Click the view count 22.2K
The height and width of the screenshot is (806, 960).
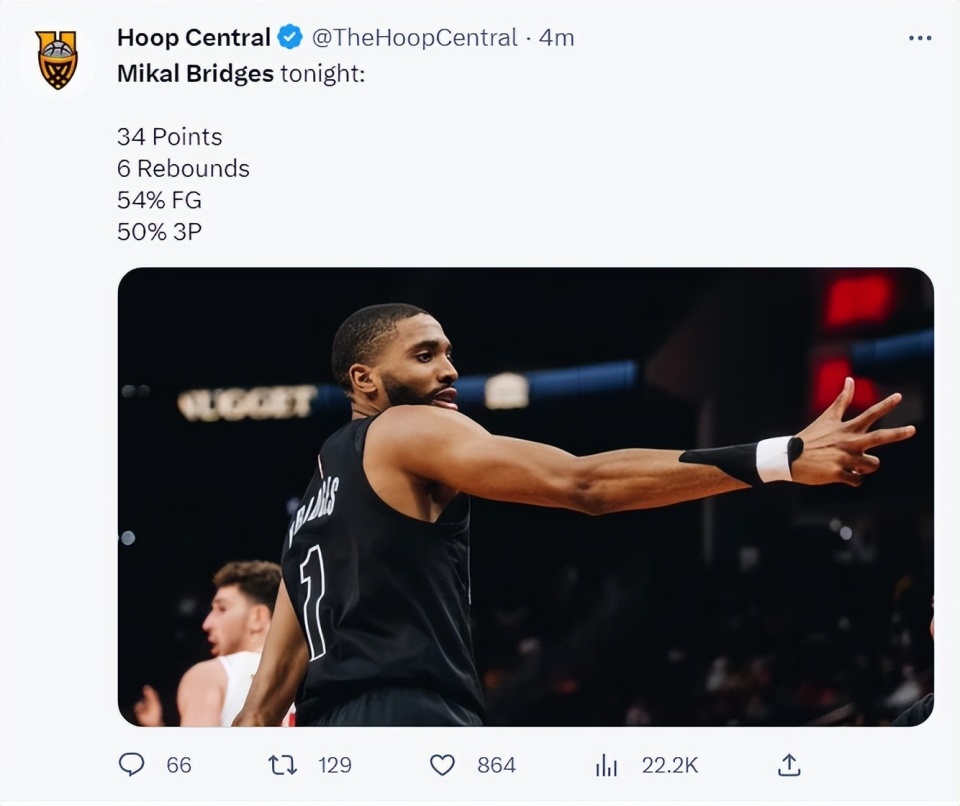669,765
